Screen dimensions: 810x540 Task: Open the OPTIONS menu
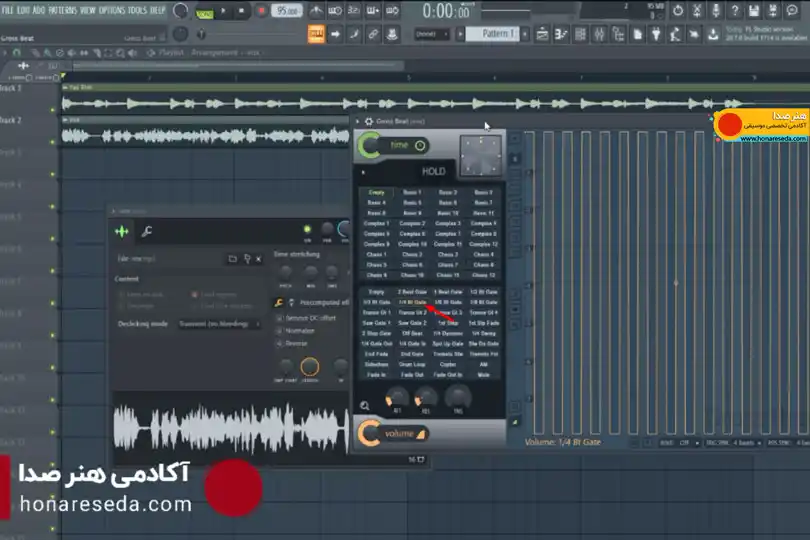click(111, 10)
